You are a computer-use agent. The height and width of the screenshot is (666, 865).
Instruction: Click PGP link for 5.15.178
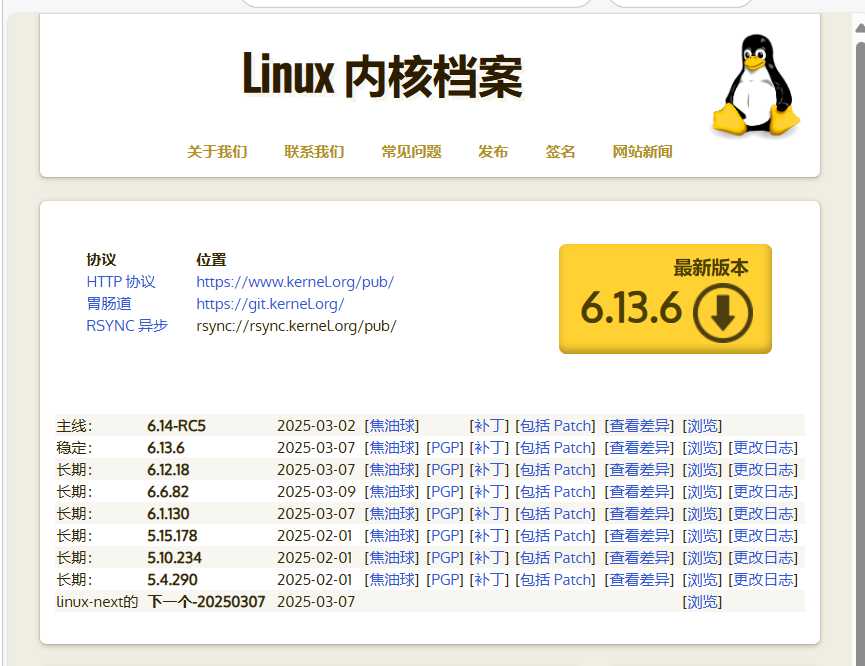pos(445,536)
